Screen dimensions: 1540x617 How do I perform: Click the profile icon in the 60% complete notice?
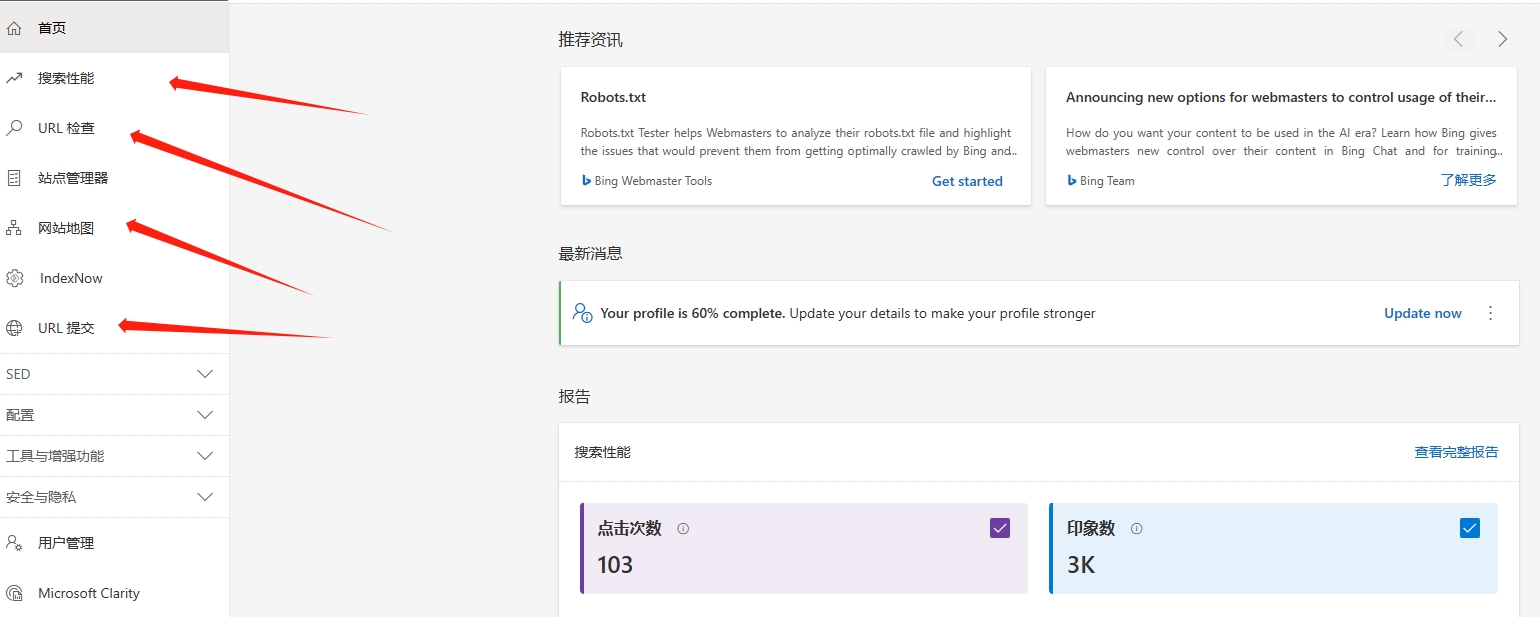[x=582, y=313]
